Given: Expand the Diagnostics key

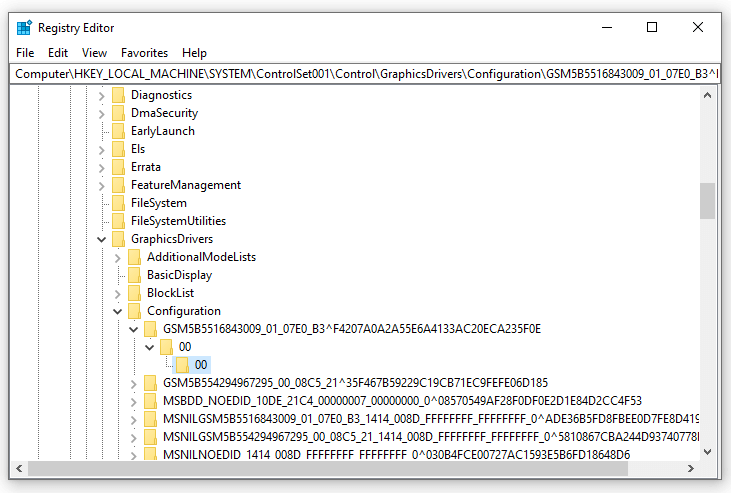Looking at the screenshot, I should [x=101, y=96].
